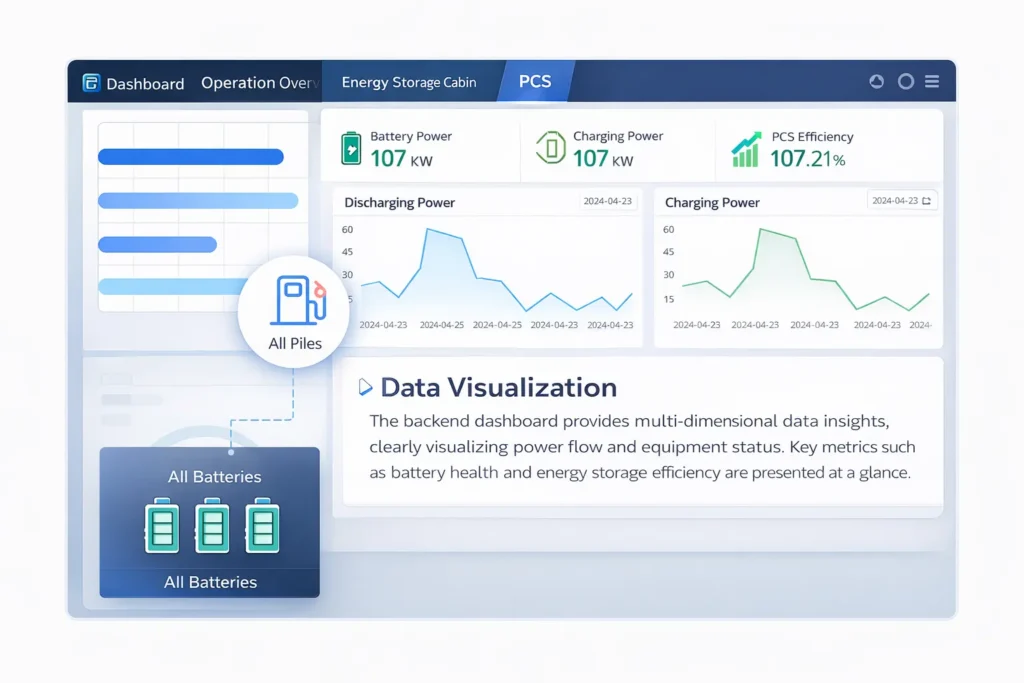Screen dimensions: 1024x683
Task: Open the Charging Power date selector
Action: [901, 201]
